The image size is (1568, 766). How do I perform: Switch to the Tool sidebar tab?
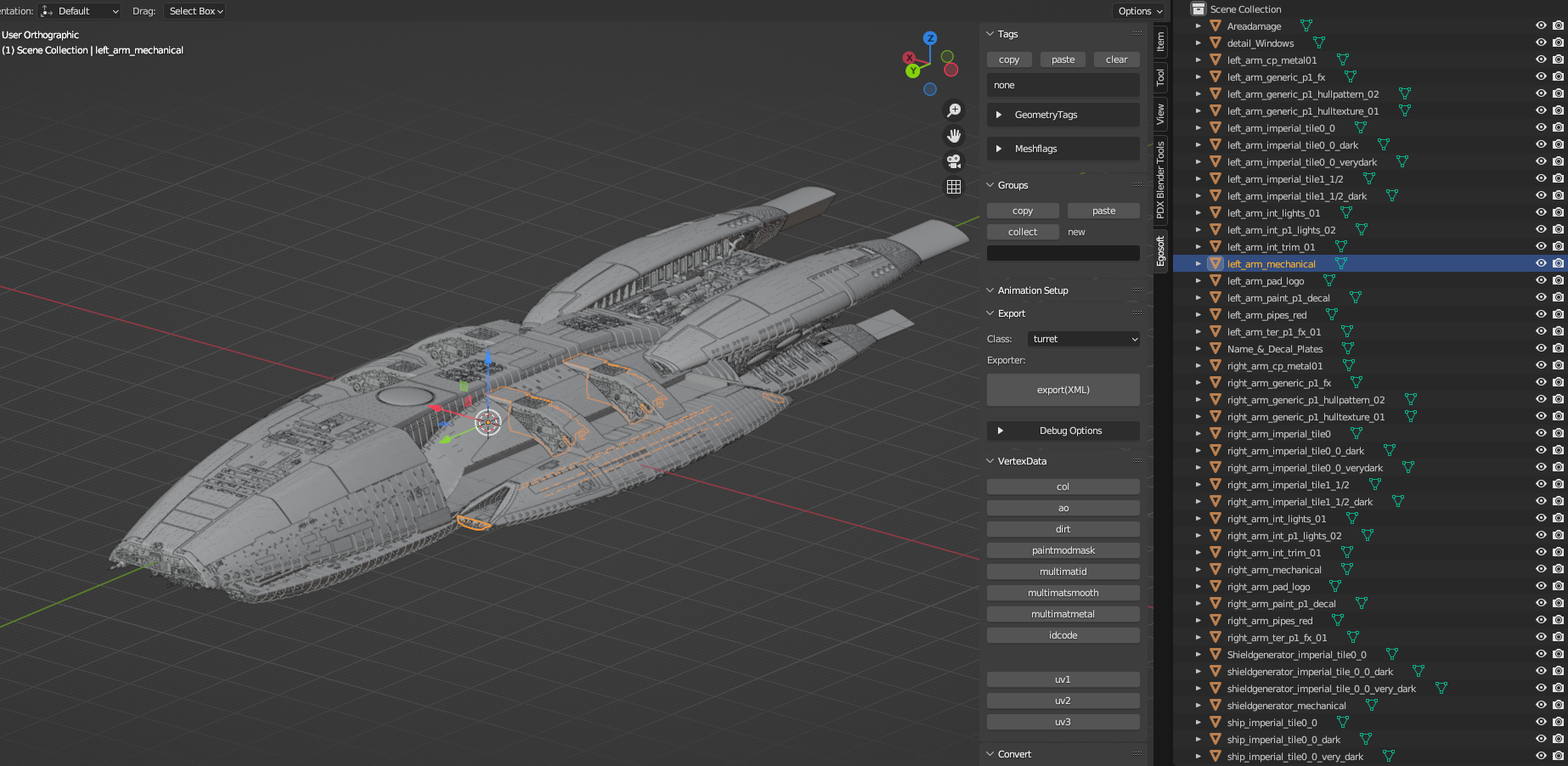(x=1160, y=78)
